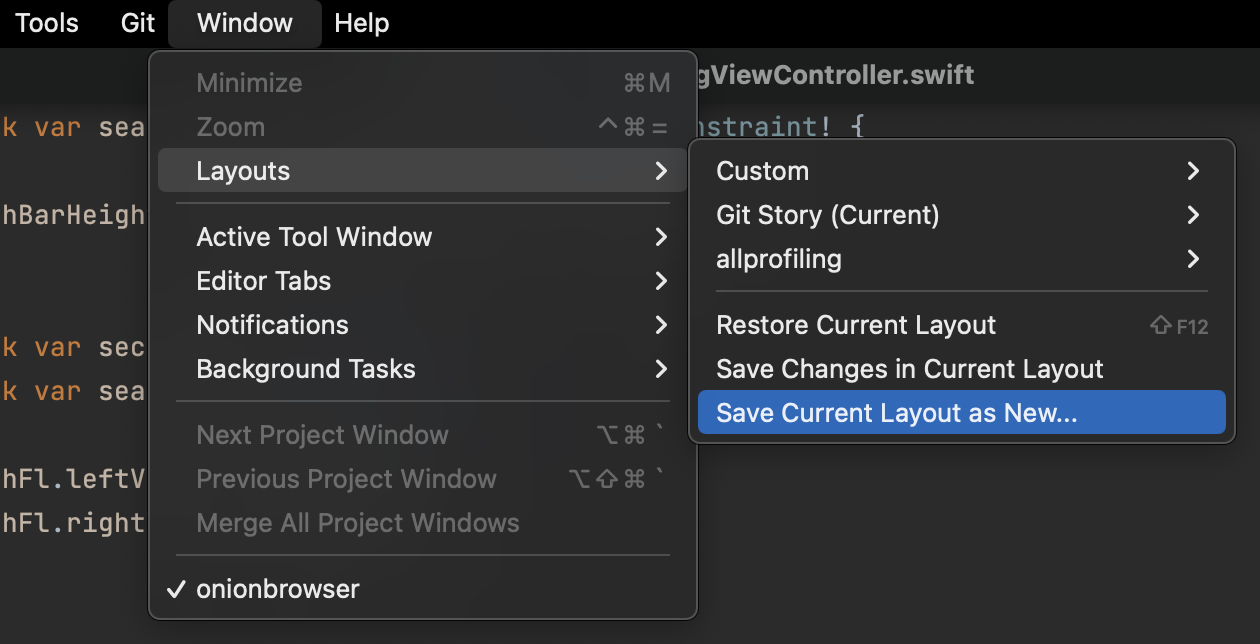Open the Custom layouts entry
The height and width of the screenshot is (644, 1260).
click(x=961, y=171)
